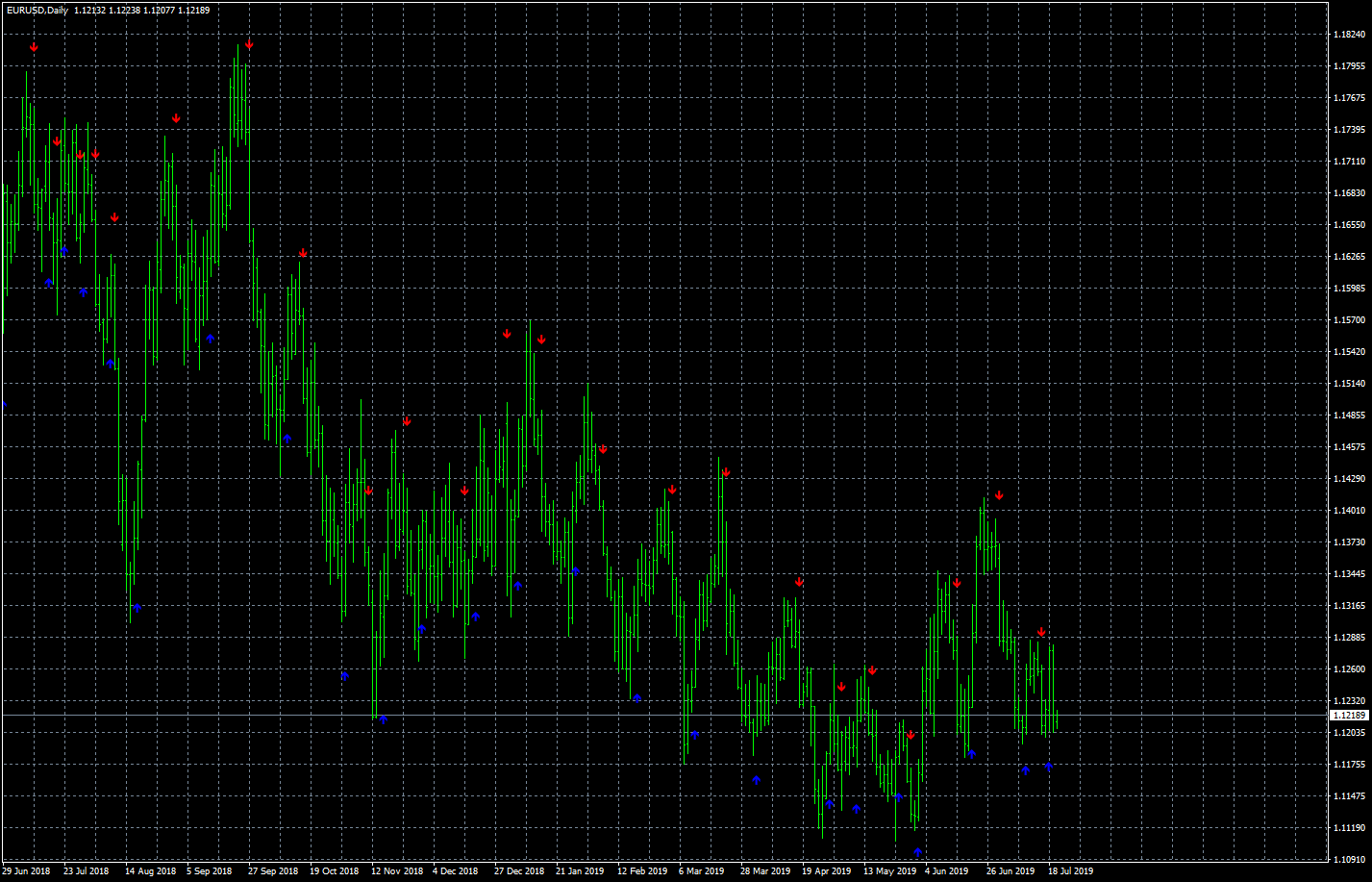Click the 1.15700 level on the price scale
The width and height of the screenshot is (1372, 882).
point(1350,320)
